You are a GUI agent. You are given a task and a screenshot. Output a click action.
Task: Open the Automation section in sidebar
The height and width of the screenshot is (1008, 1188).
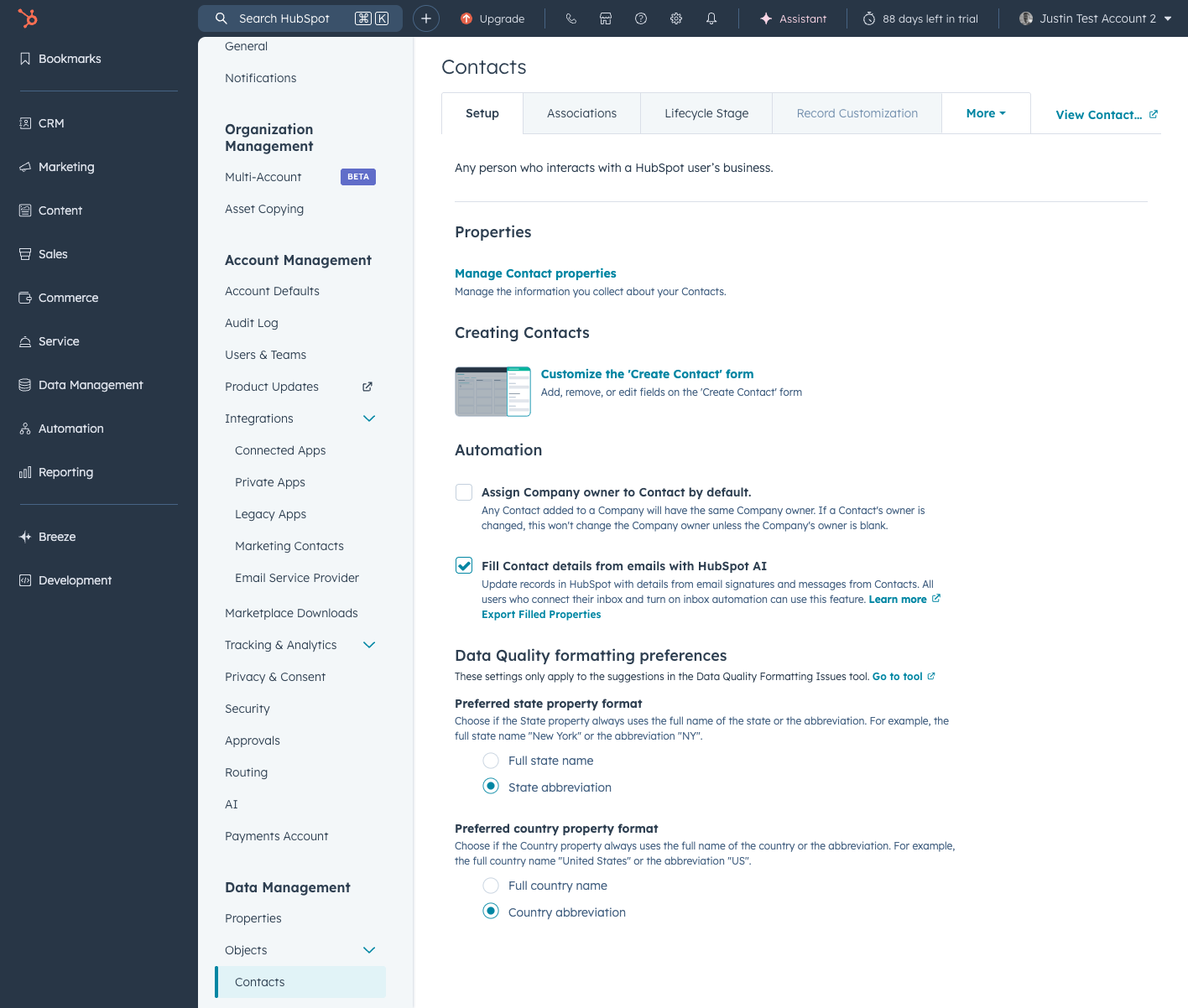pos(62,429)
